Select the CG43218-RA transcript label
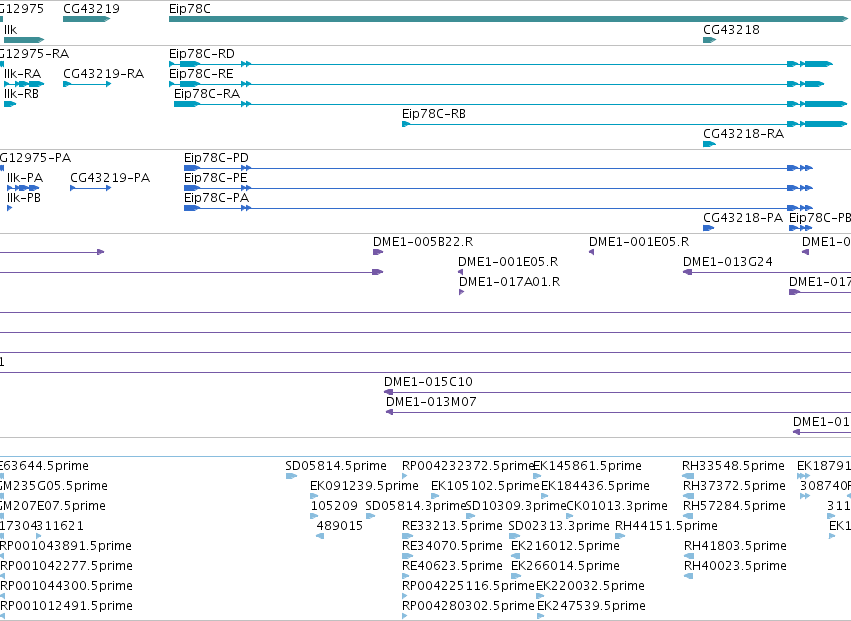Viewport: 851px width, 621px height. click(x=744, y=134)
